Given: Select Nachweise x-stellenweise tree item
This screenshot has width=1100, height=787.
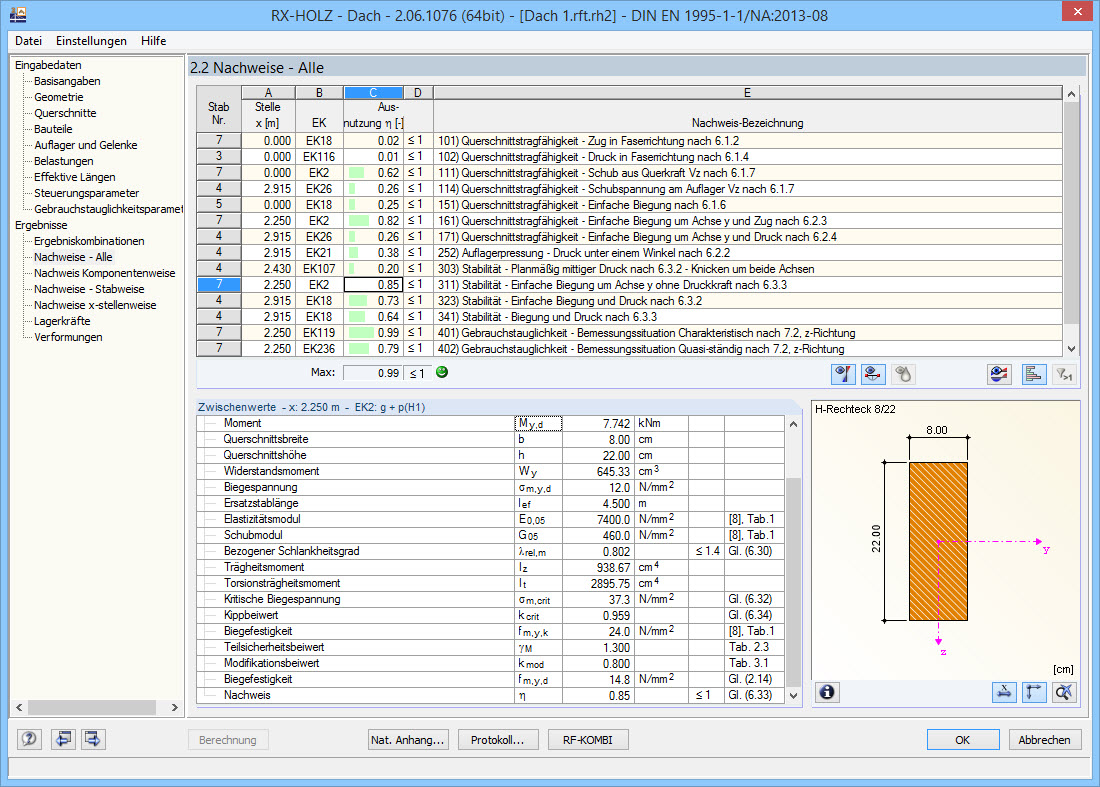Looking at the screenshot, I should pos(95,305).
